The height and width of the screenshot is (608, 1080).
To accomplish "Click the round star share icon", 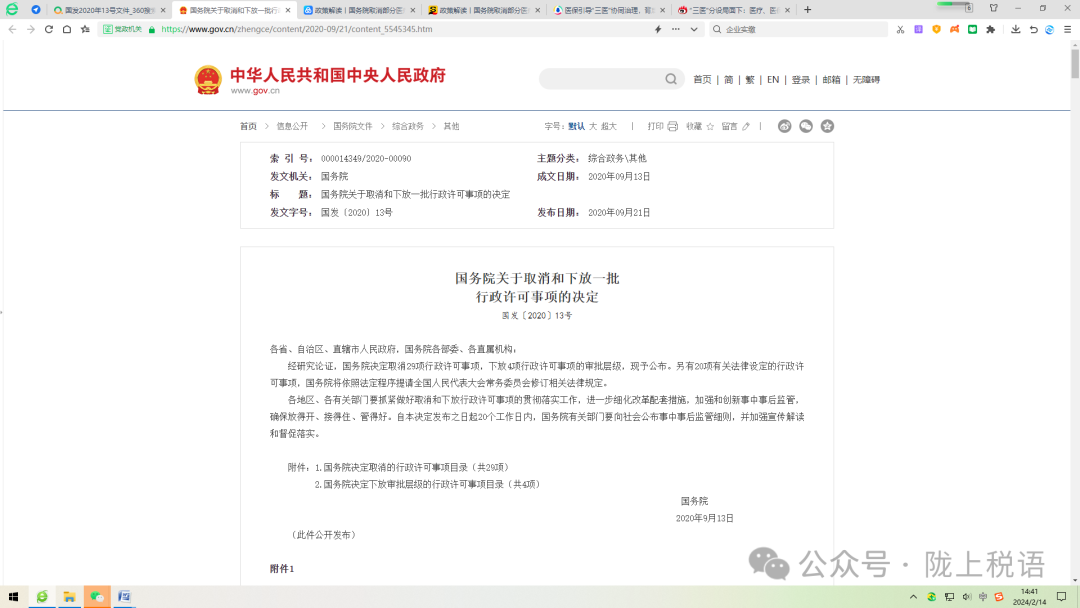I will [x=827, y=126].
